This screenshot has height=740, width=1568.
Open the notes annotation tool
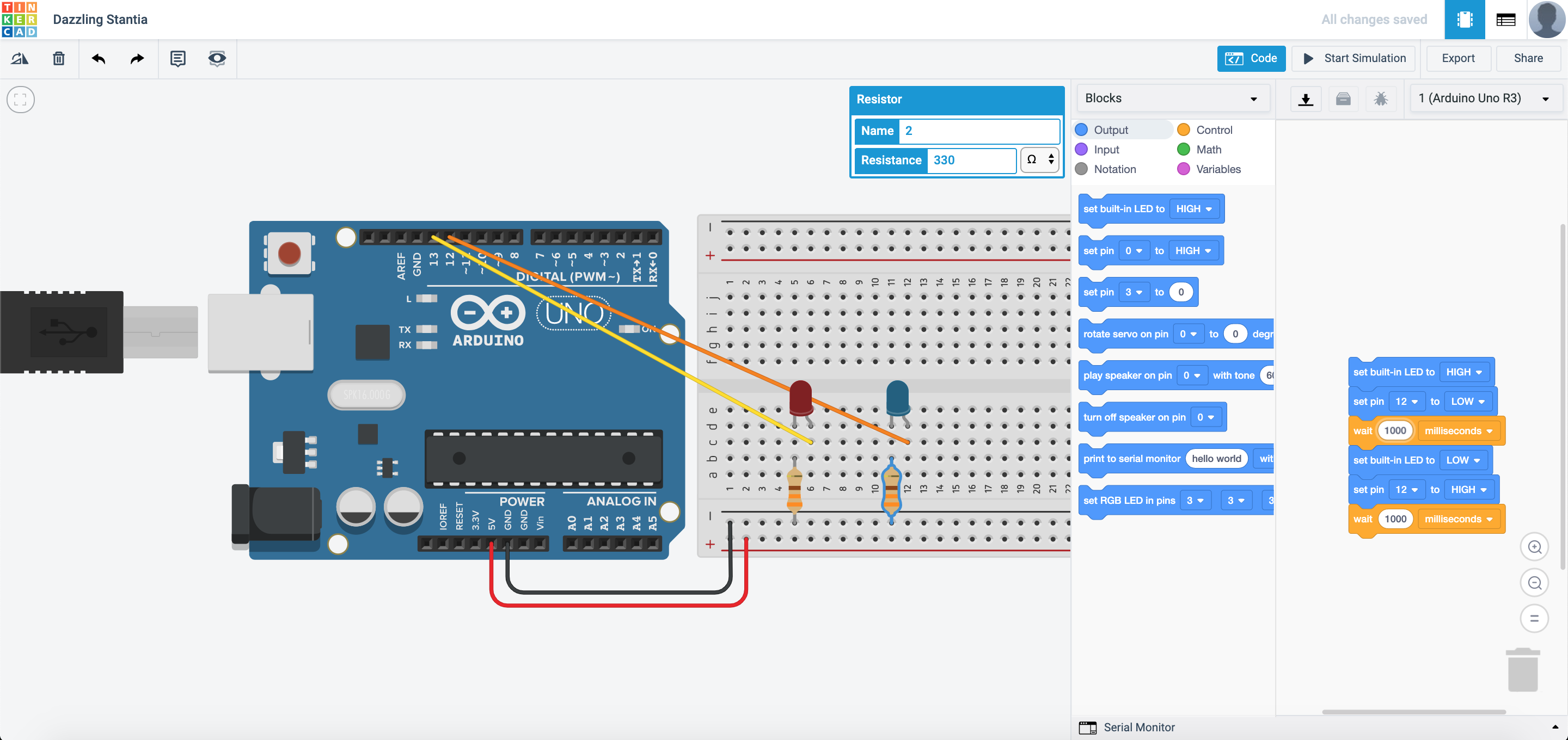177,58
